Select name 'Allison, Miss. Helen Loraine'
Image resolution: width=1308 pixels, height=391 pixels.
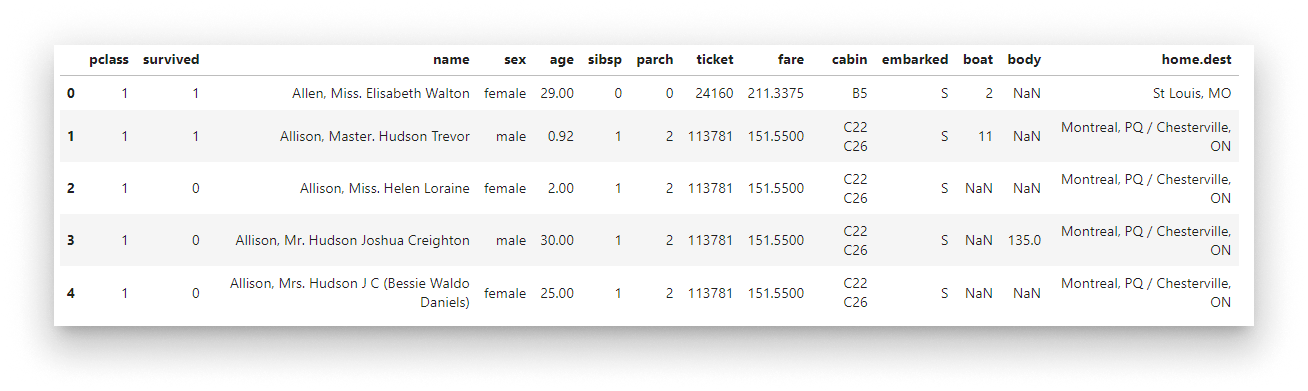(385, 188)
